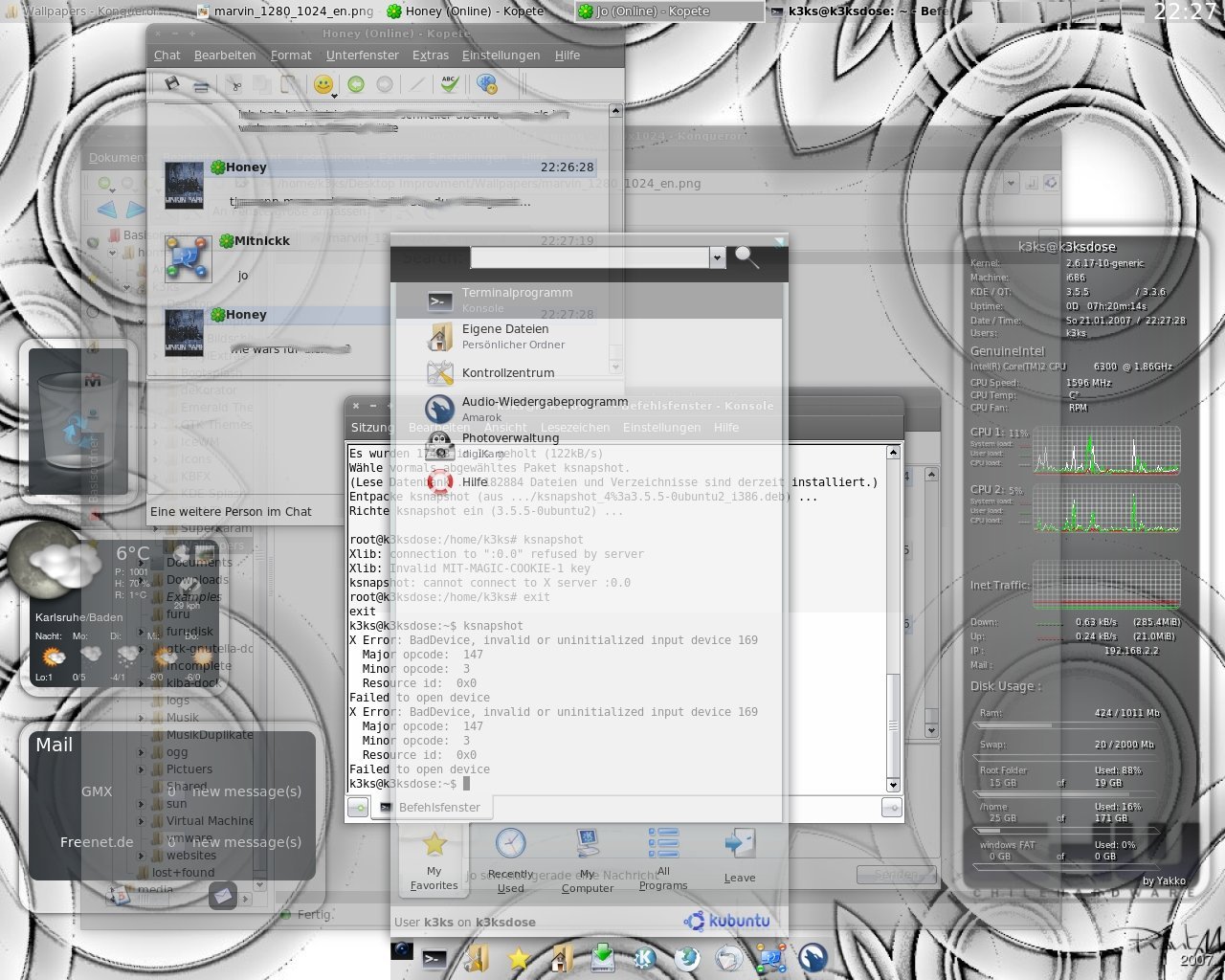Select Photoverwaltung digiKam in launcher list
Viewport: 1225px width, 980px height.
click(590, 445)
